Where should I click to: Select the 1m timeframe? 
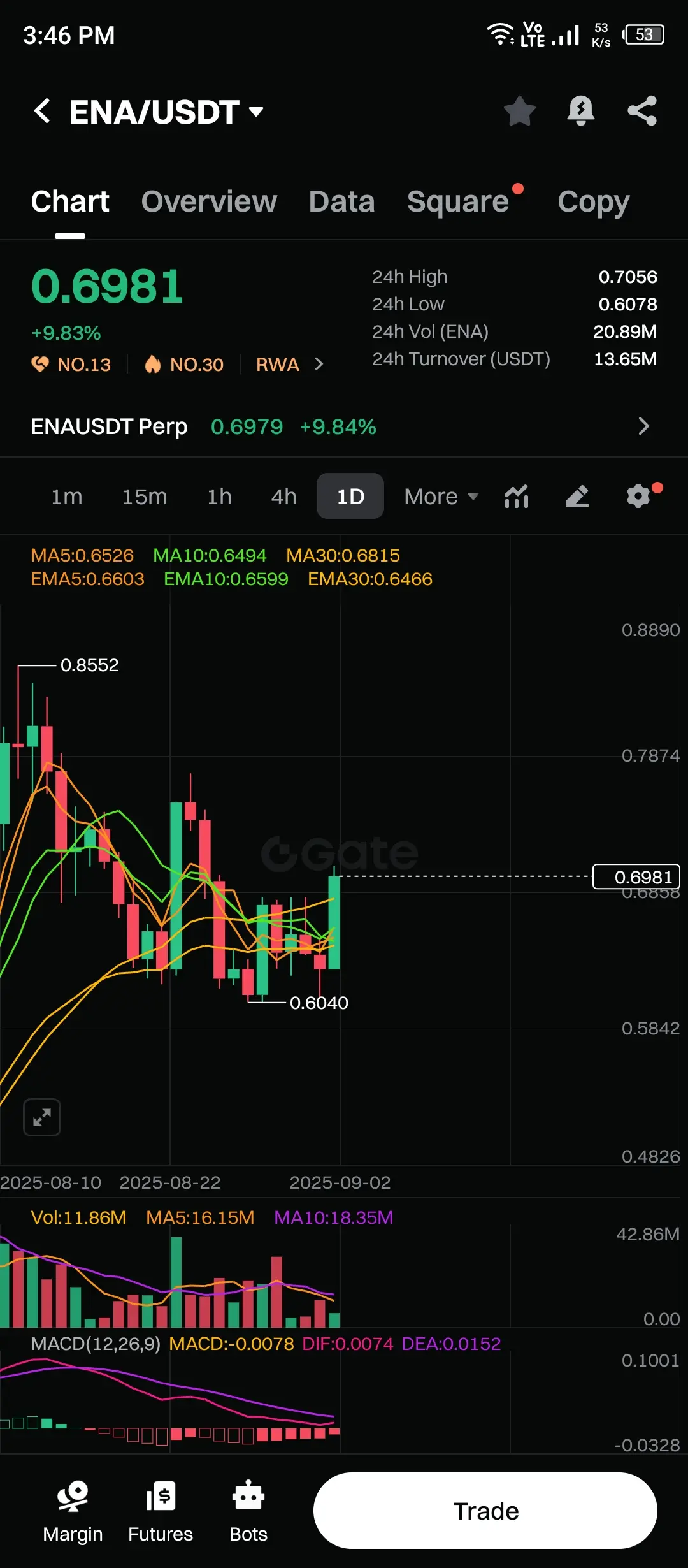click(67, 497)
